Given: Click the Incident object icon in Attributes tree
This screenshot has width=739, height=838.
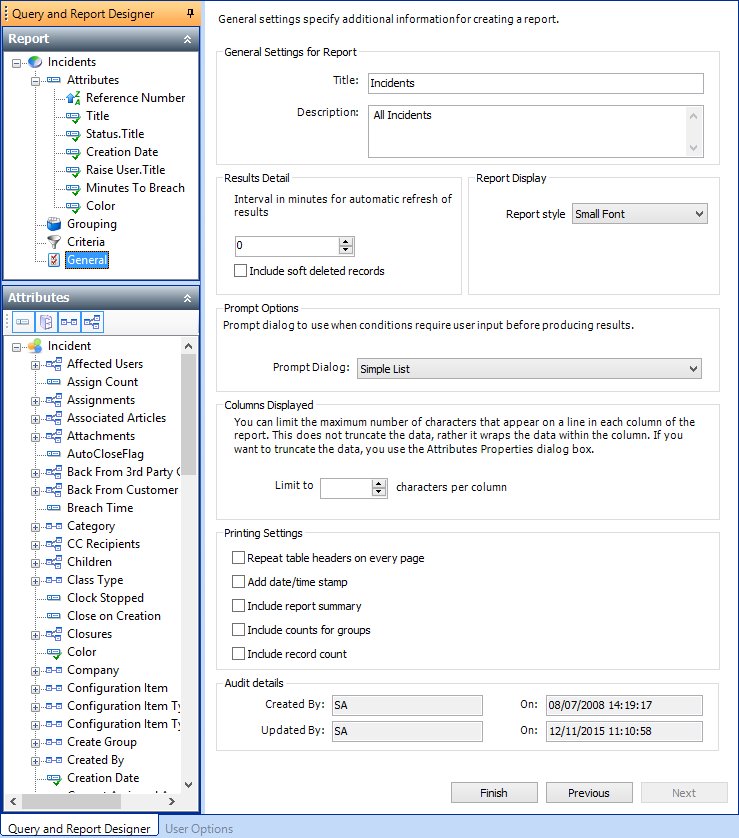Looking at the screenshot, I should click(x=35, y=346).
